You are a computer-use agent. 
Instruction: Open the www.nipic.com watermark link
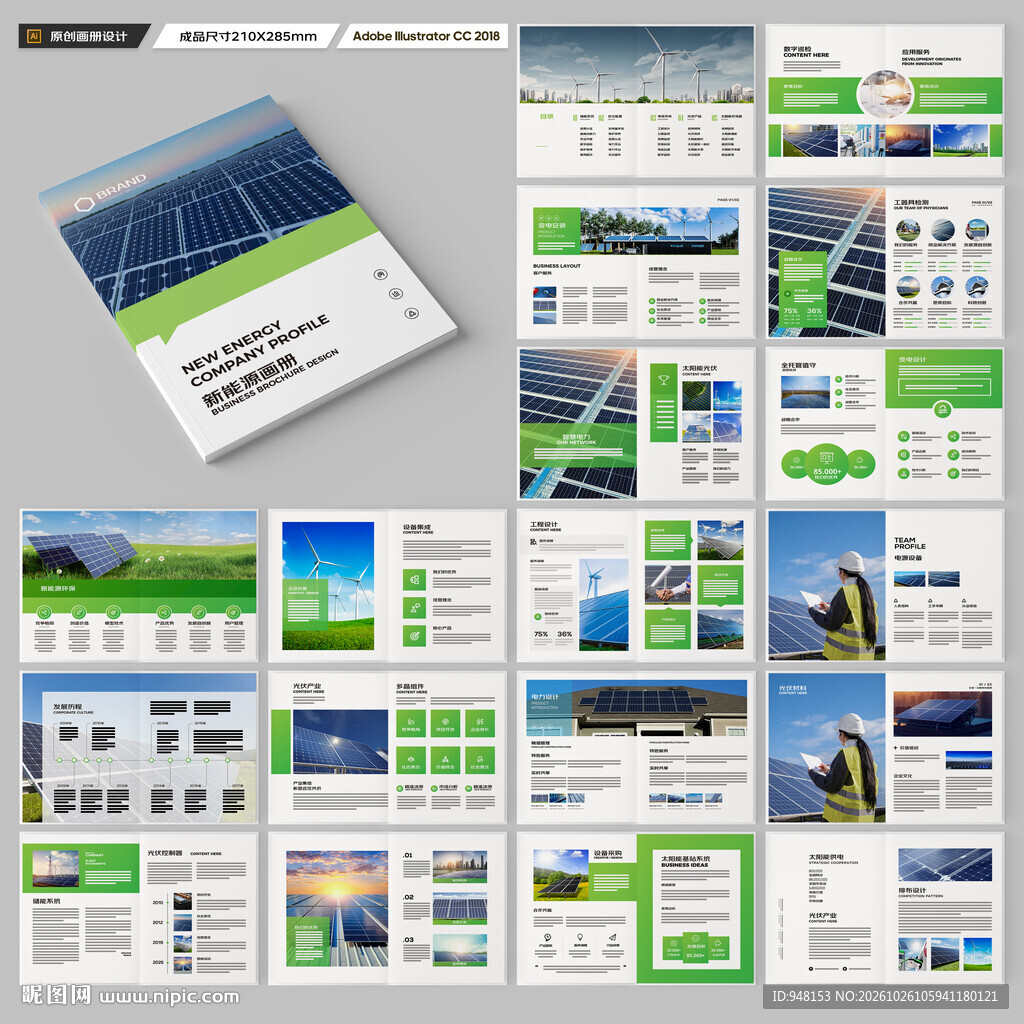pos(169,997)
